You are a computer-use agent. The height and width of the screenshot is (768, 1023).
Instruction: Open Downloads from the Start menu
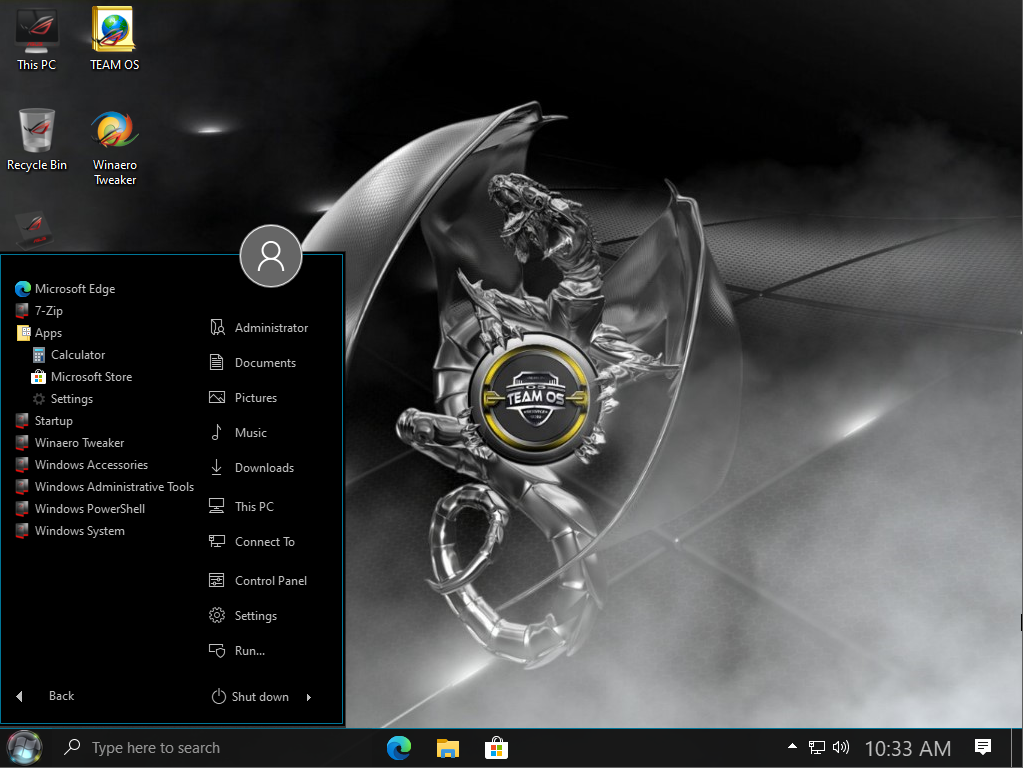(x=251, y=468)
